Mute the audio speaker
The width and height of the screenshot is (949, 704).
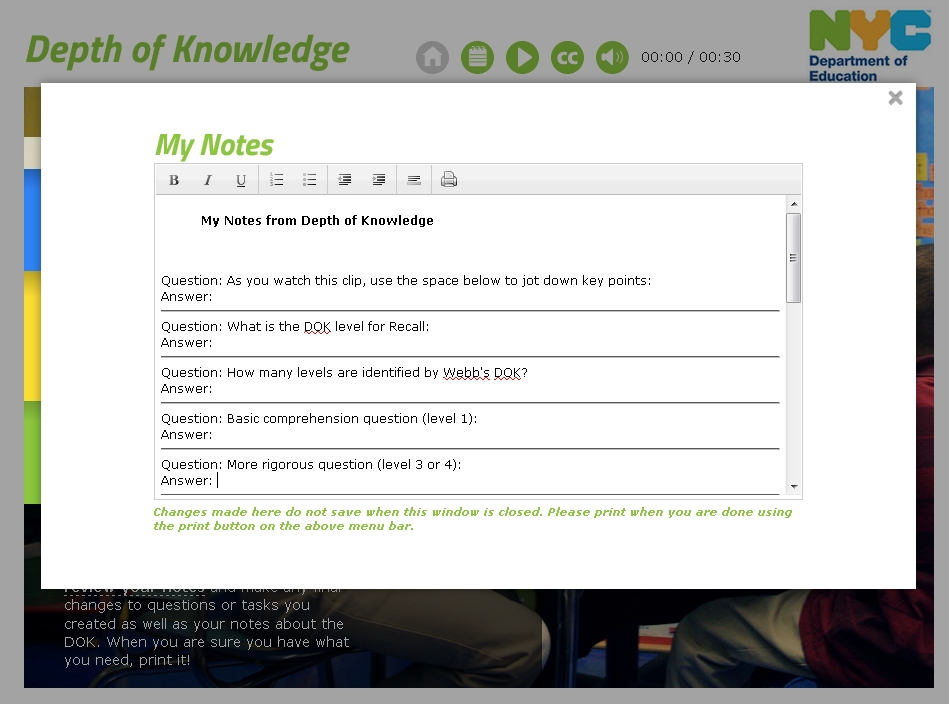pyautogui.click(x=612, y=57)
